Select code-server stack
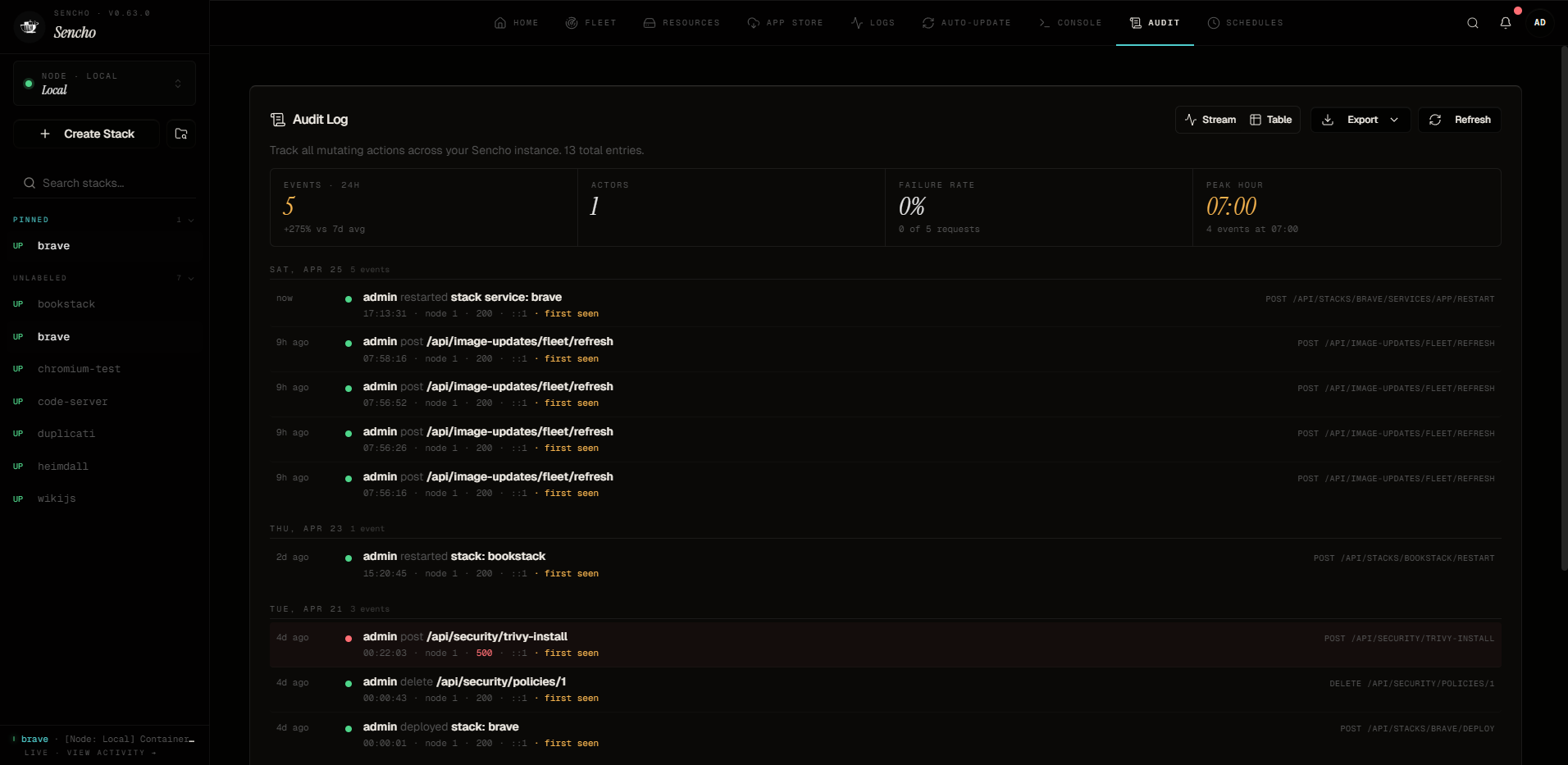 pyautogui.click(x=104, y=402)
